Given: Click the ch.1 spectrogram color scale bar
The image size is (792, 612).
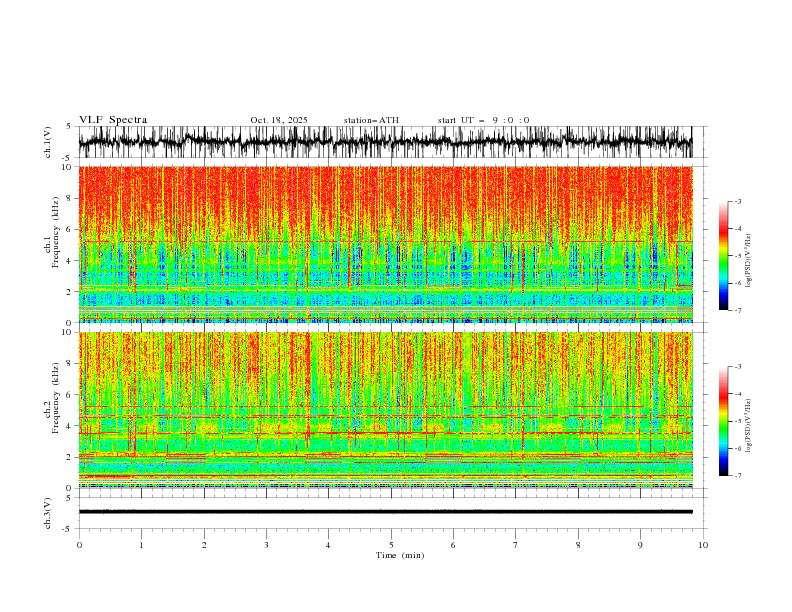Looking at the screenshot, I should (x=723, y=256).
